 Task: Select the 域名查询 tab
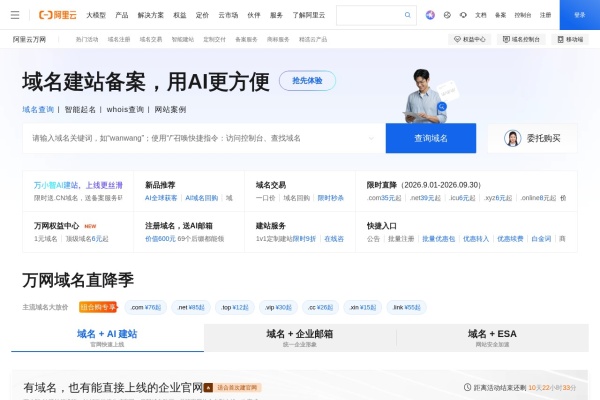coord(38,109)
